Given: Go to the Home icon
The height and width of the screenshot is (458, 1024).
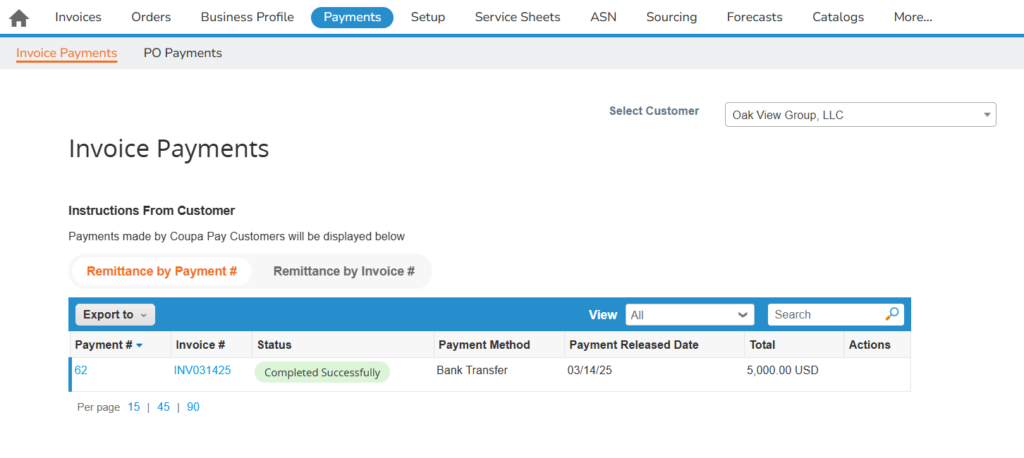Looking at the screenshot, I should (x=19, y=18).
